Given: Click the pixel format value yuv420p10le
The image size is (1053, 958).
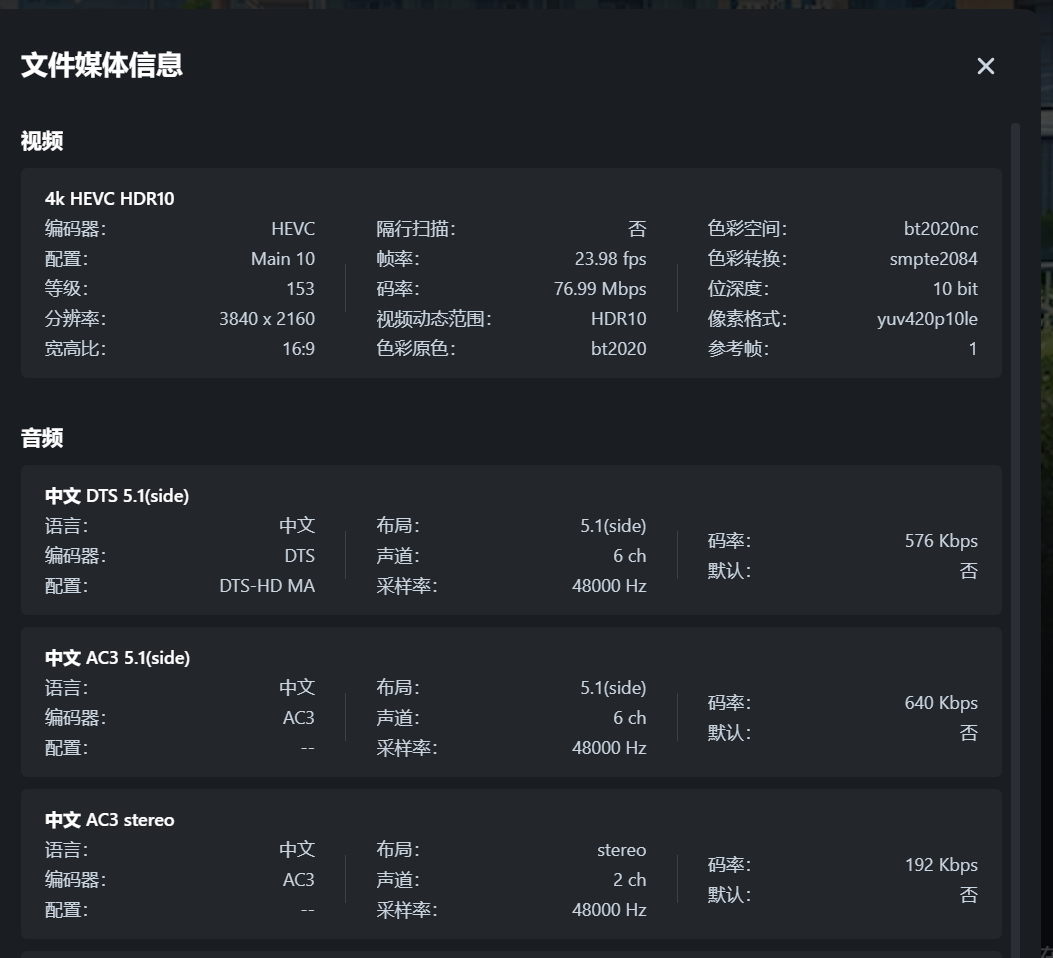Looking at the screenshot, I should click(x=927, y=319).
